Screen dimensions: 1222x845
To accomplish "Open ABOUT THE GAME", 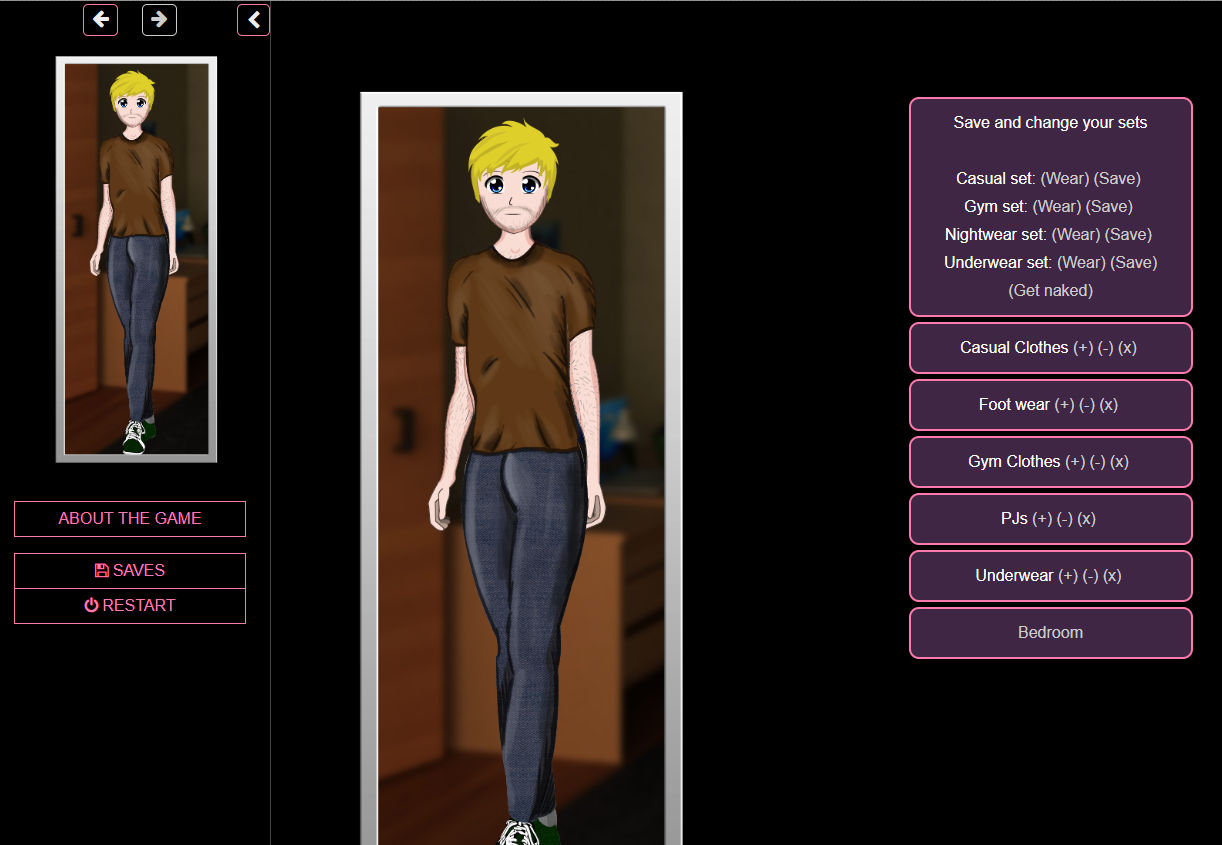I will [130, 519].
